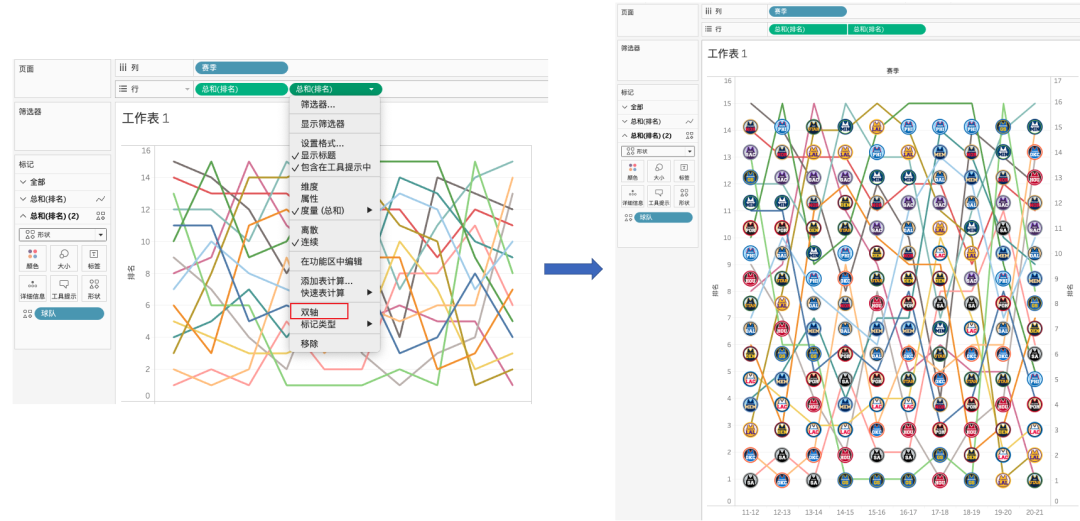Click the 列 shelf icon in right window

pos(709,11)
